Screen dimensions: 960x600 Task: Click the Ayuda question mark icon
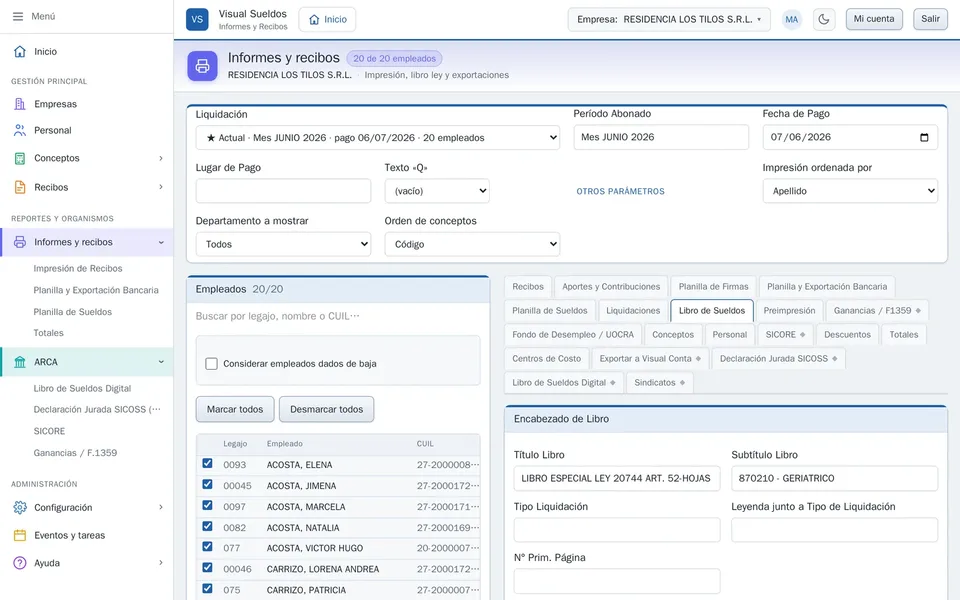(20, 563)
